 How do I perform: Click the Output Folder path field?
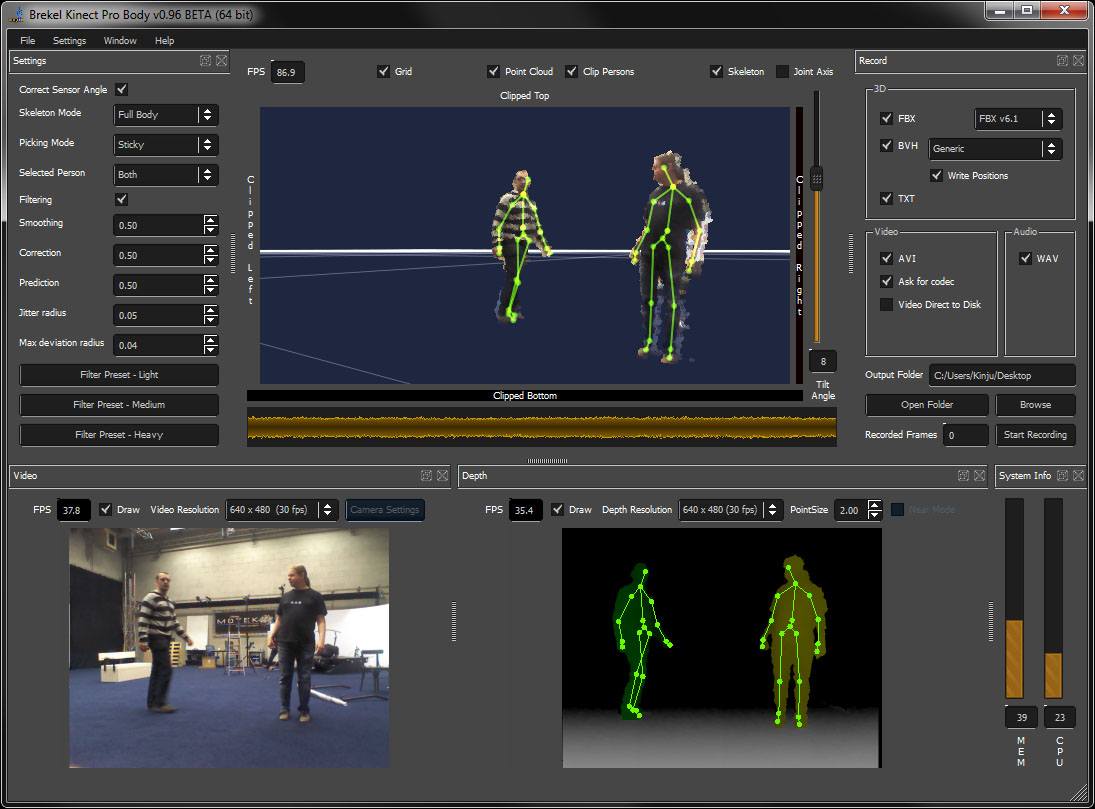pos(1002,376)
